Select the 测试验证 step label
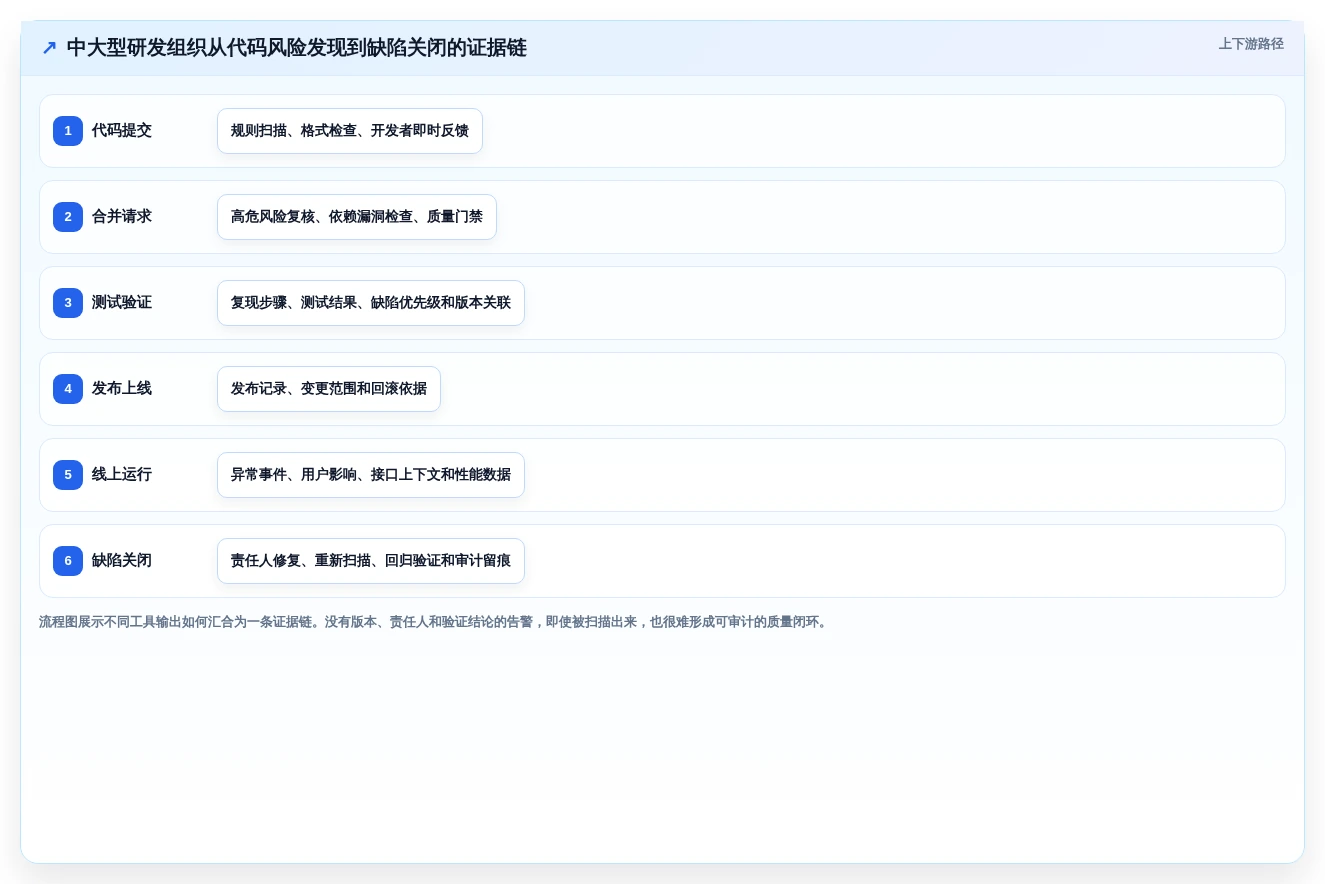The height and width of the screenshot is (884, 1325). (x=122, y=303)
